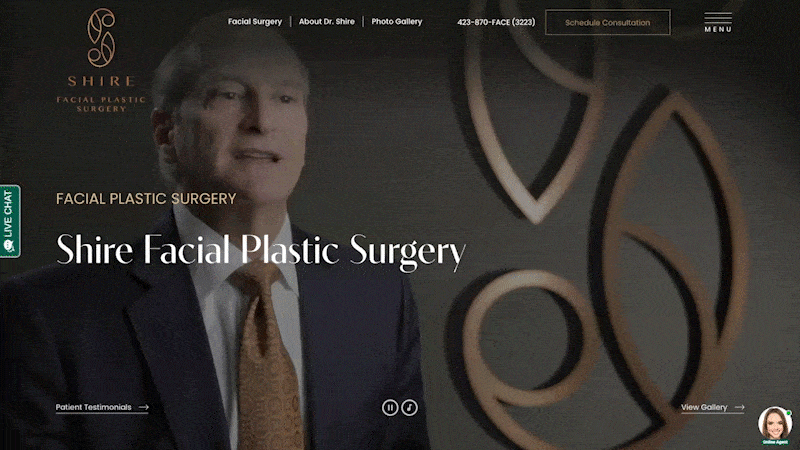Click the Shire Facial Plastic Surgery heading
The image size is (800, 450).
[261, 251]
